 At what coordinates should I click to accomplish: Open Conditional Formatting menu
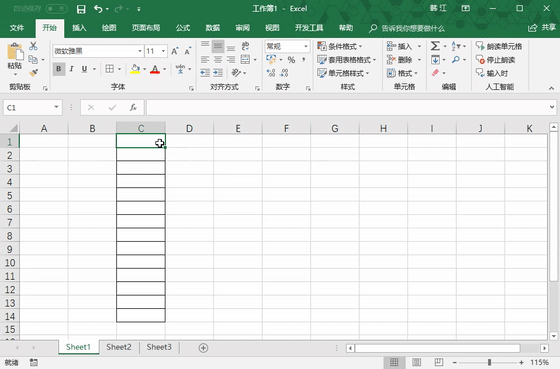tap(340, 46)
